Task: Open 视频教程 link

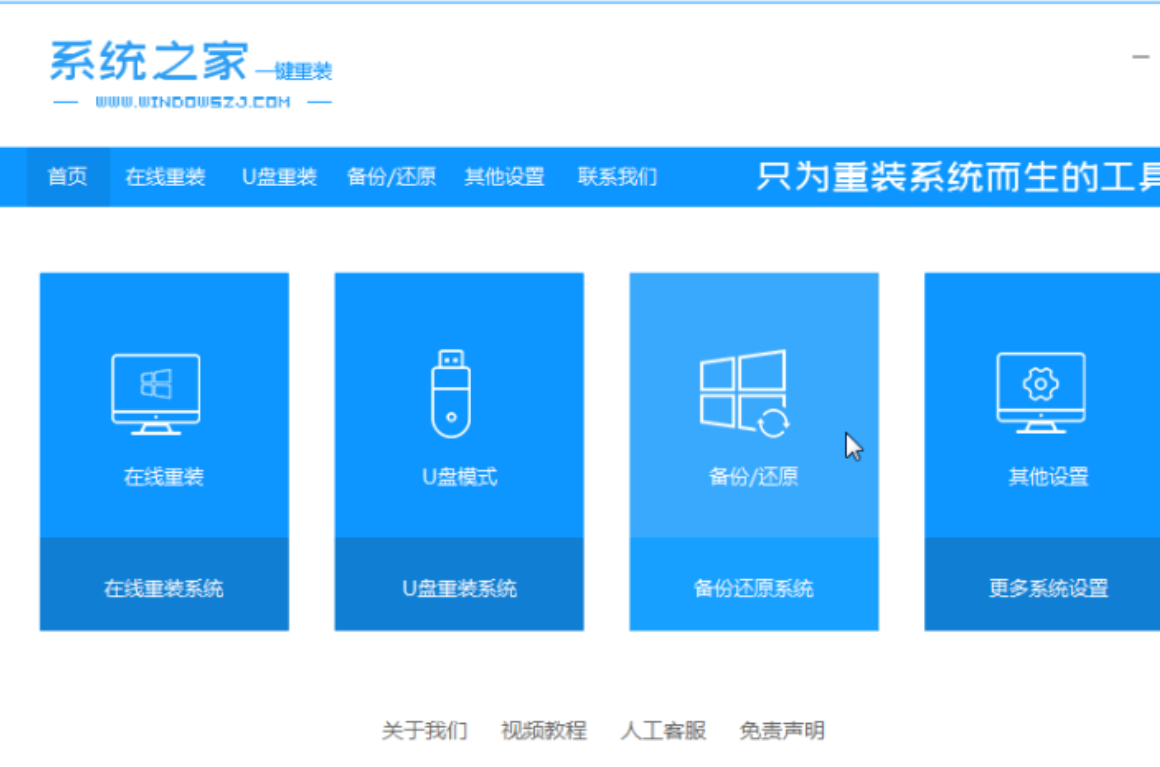Action: [544, 731]
